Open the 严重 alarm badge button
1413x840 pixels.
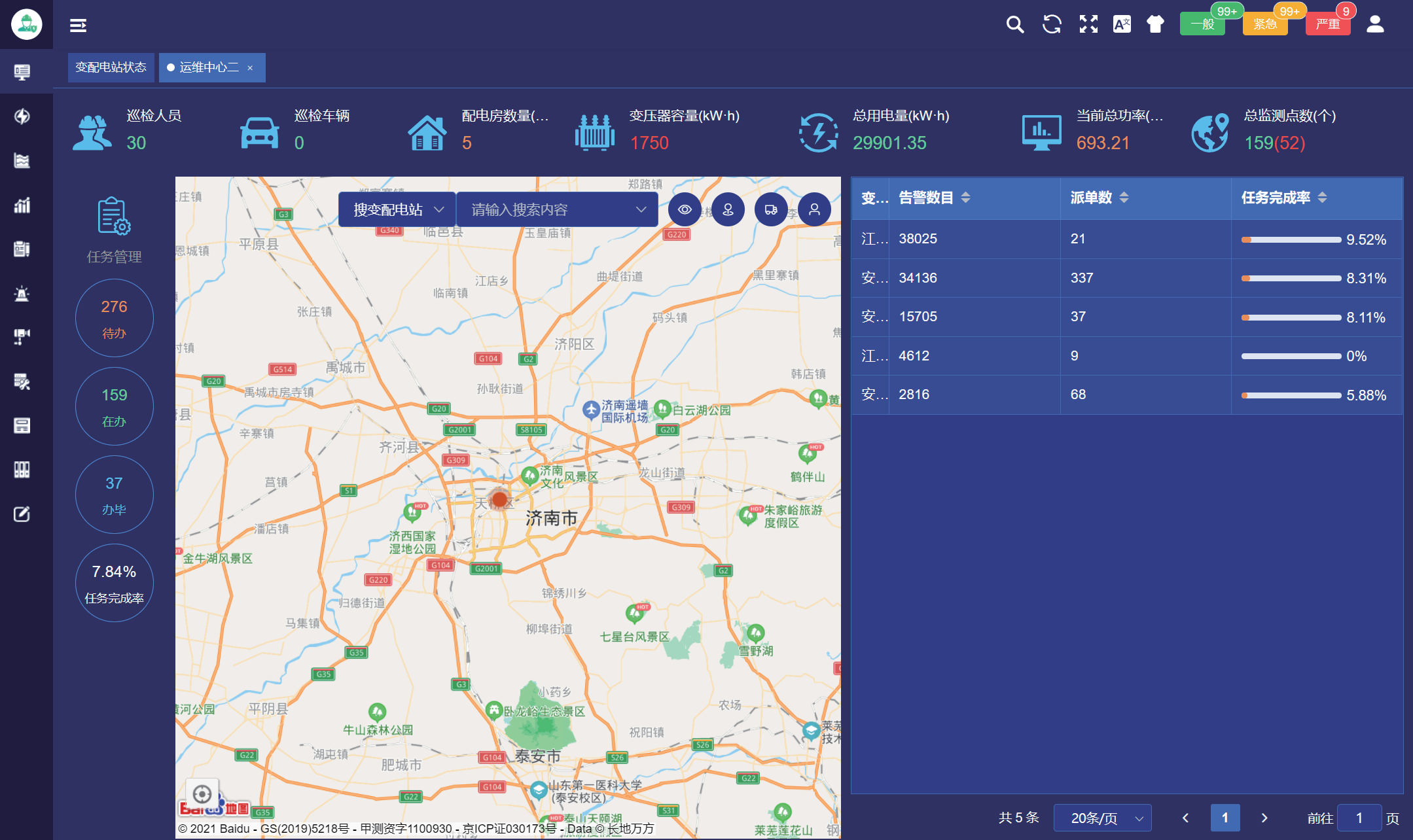point(1328,25)
